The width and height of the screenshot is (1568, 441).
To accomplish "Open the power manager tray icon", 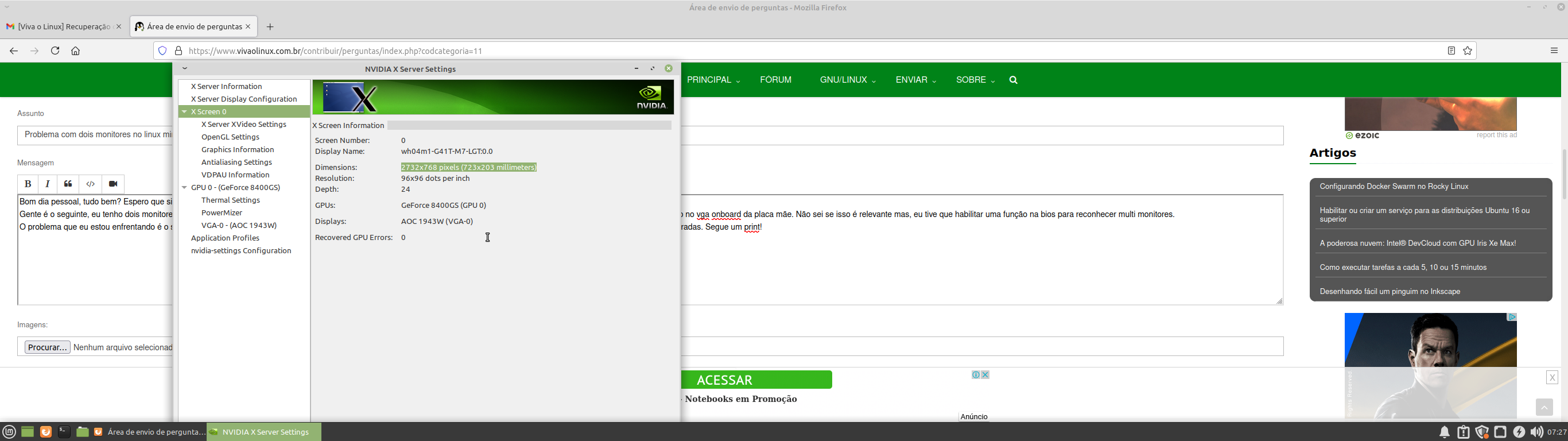I will pyautogui.click(x=1519, y=432).
